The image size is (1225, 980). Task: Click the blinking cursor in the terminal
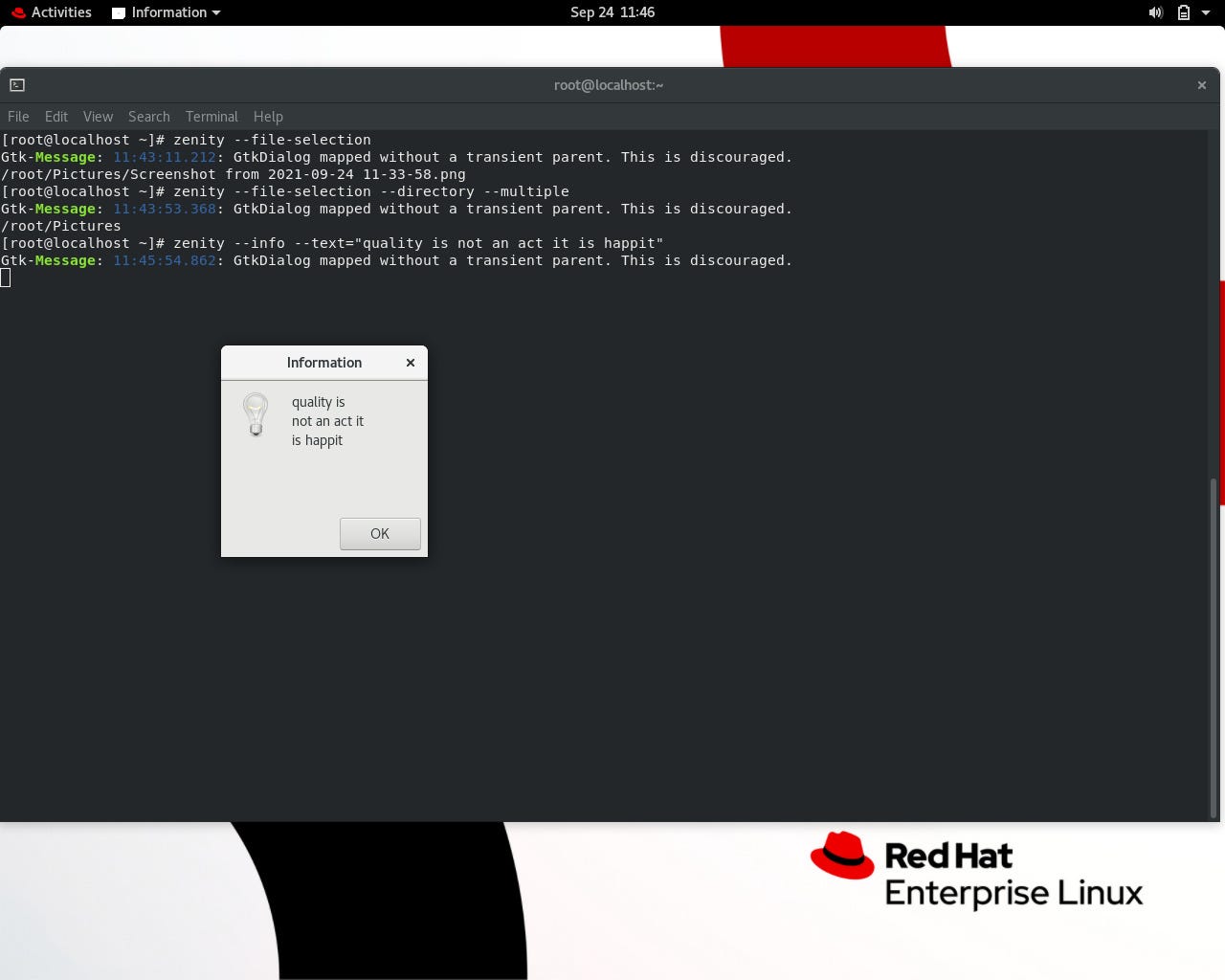pos(7,278)
